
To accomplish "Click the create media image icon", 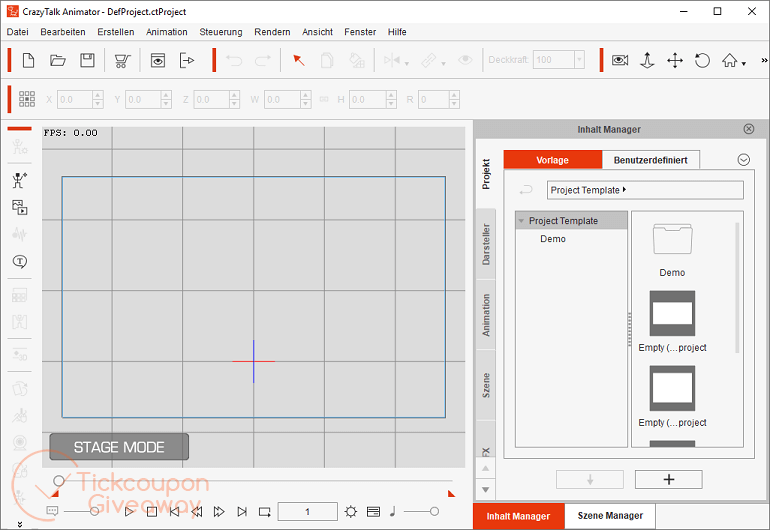I will click(x=20, y=207).
